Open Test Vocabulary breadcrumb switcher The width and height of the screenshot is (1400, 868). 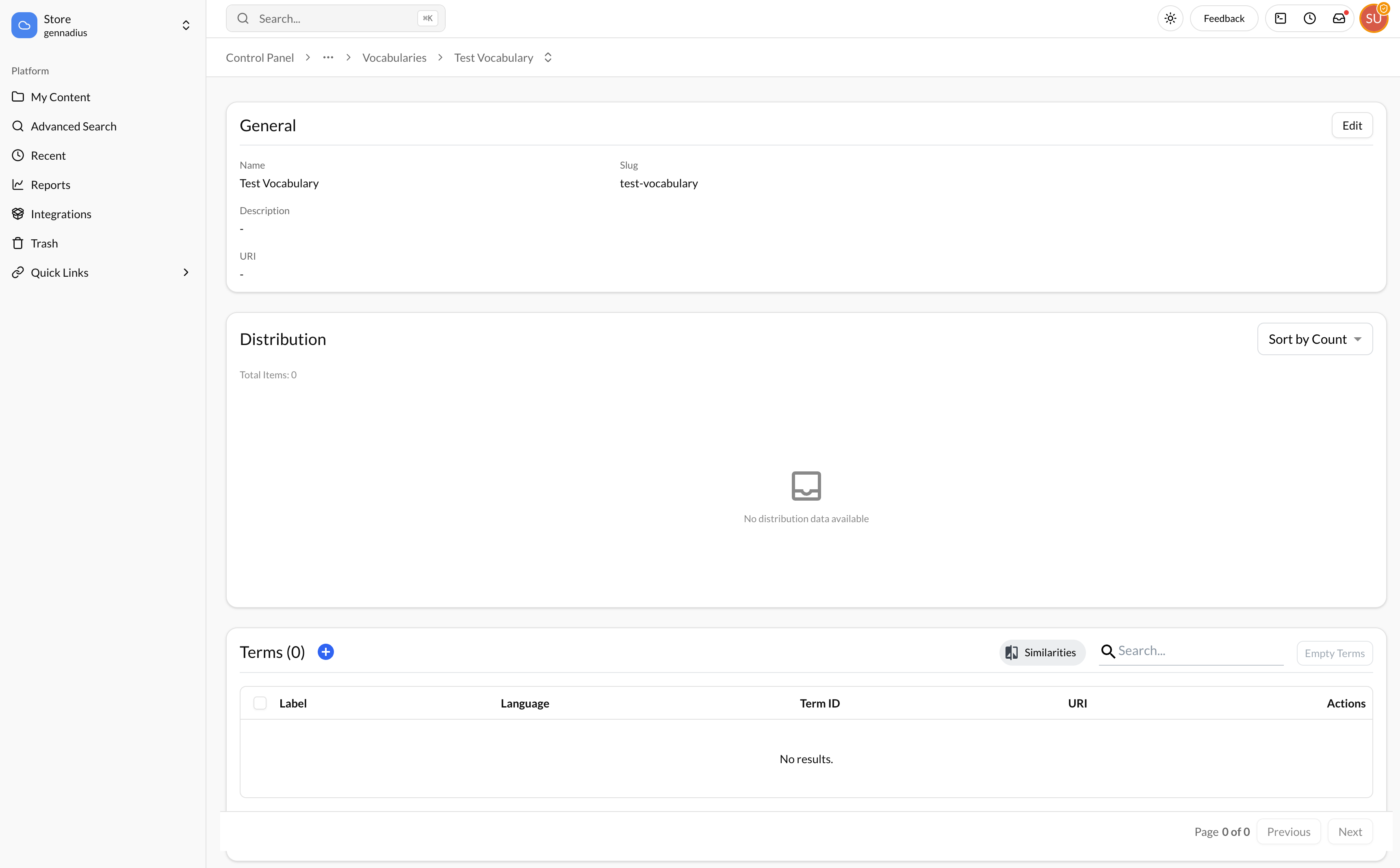(x=548, y=57)
